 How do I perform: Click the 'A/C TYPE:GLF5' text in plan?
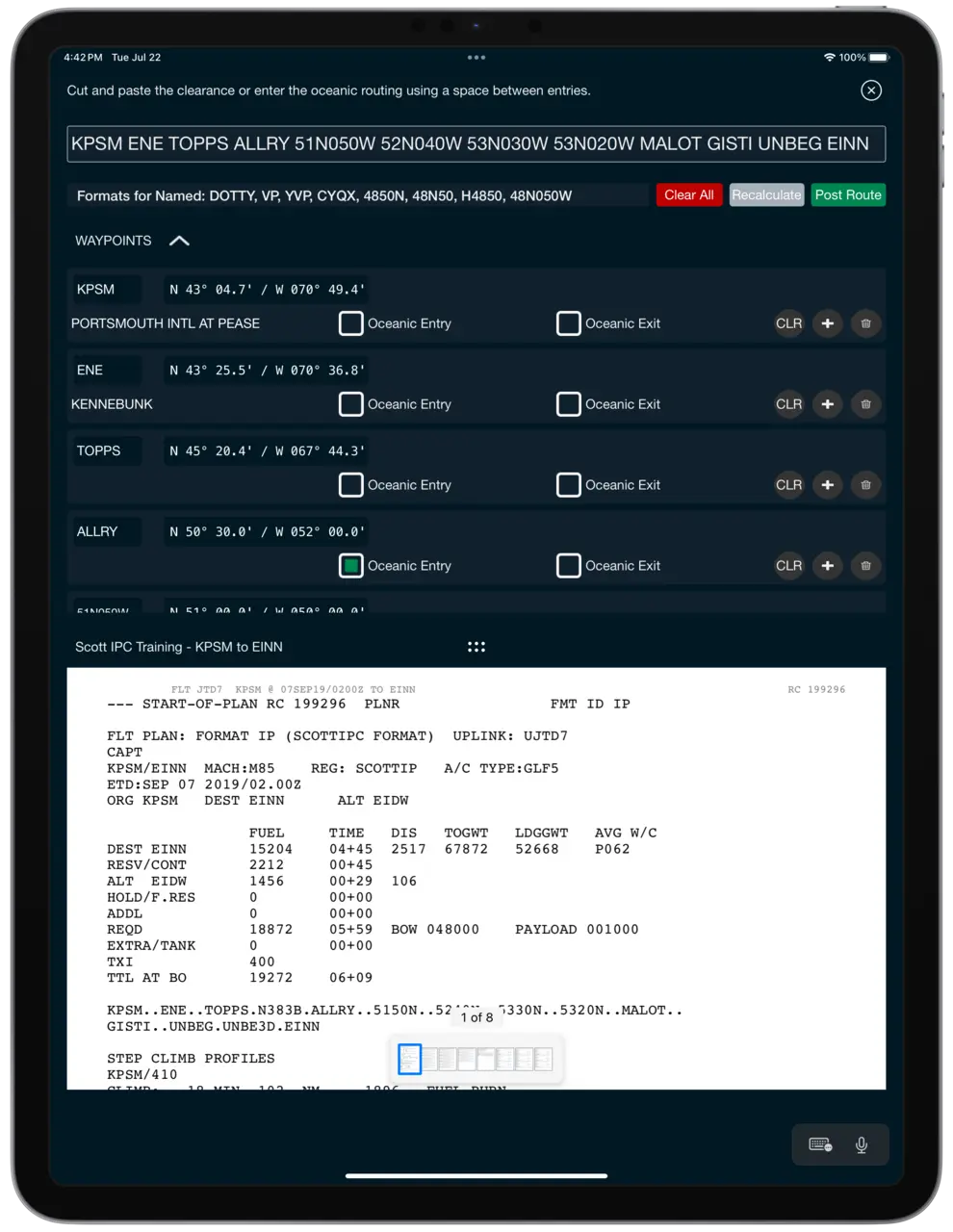coord(502,768)
